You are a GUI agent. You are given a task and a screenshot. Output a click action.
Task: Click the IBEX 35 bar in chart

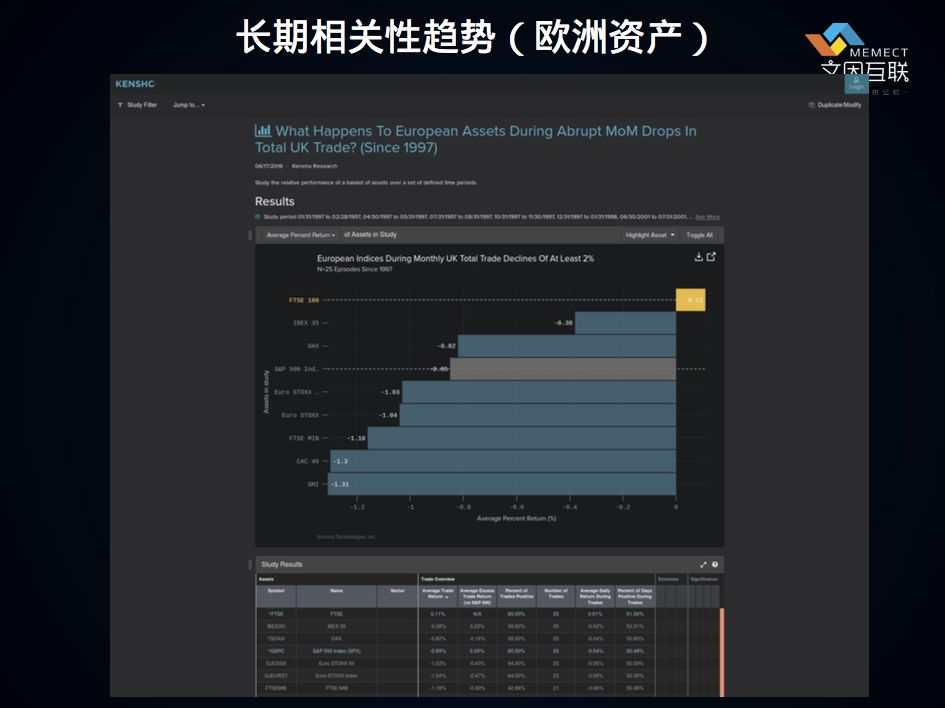[625, 323]
